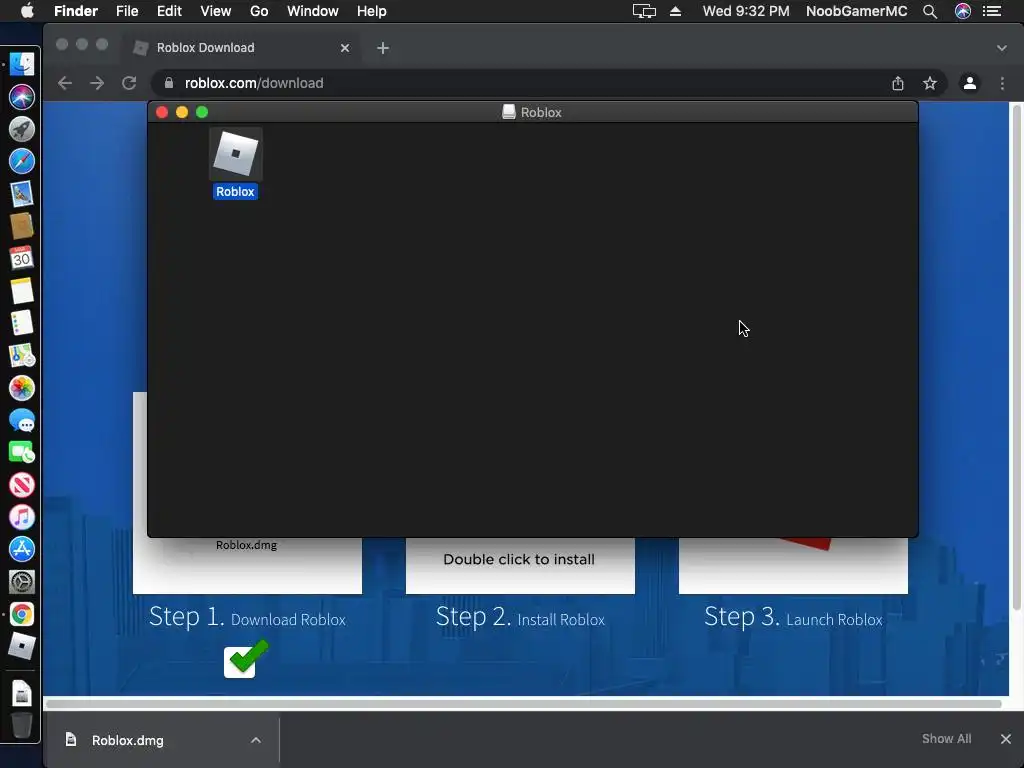The height and width of the screenshot is (768, 1024).
Task: Open Reminders app in Dock
Action: point(22,323)
